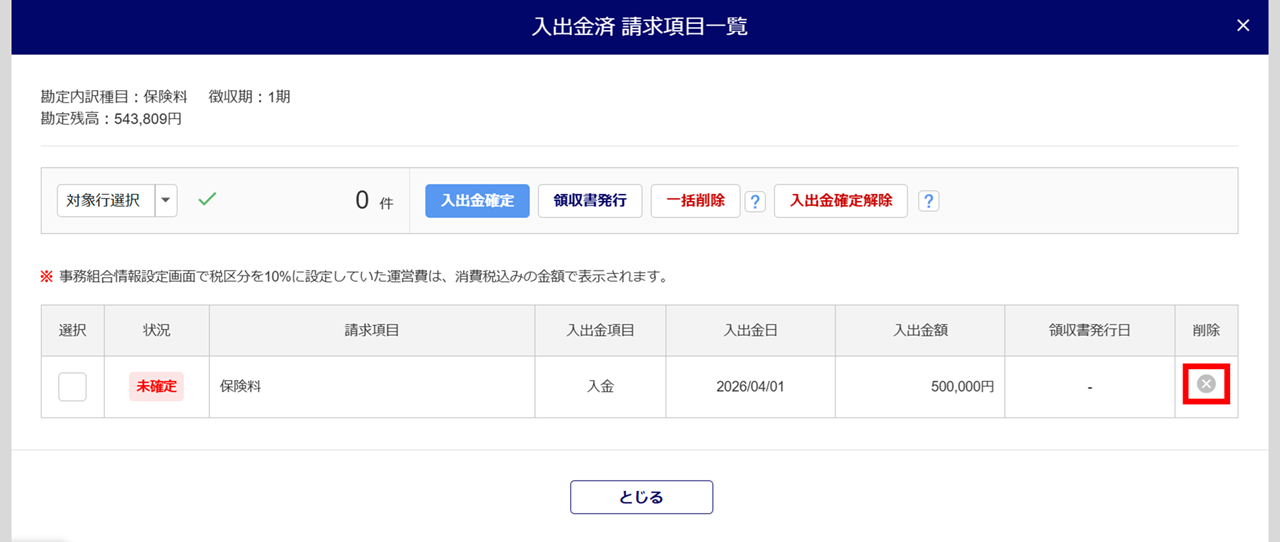Select the 2026/04/01 date cell
The width and height of the screenshot is (1280, 542).
pos(750,386)
